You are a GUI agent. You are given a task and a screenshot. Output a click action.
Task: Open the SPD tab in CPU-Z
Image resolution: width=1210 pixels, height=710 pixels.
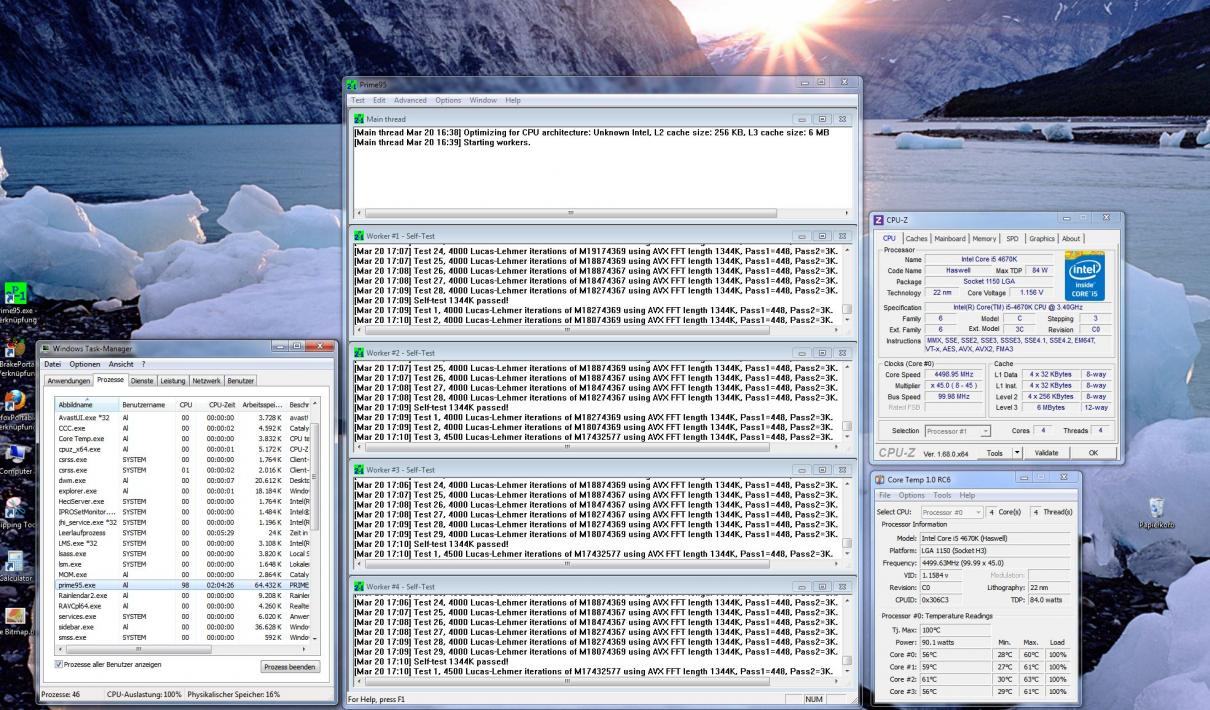[x=1012, y=239]
